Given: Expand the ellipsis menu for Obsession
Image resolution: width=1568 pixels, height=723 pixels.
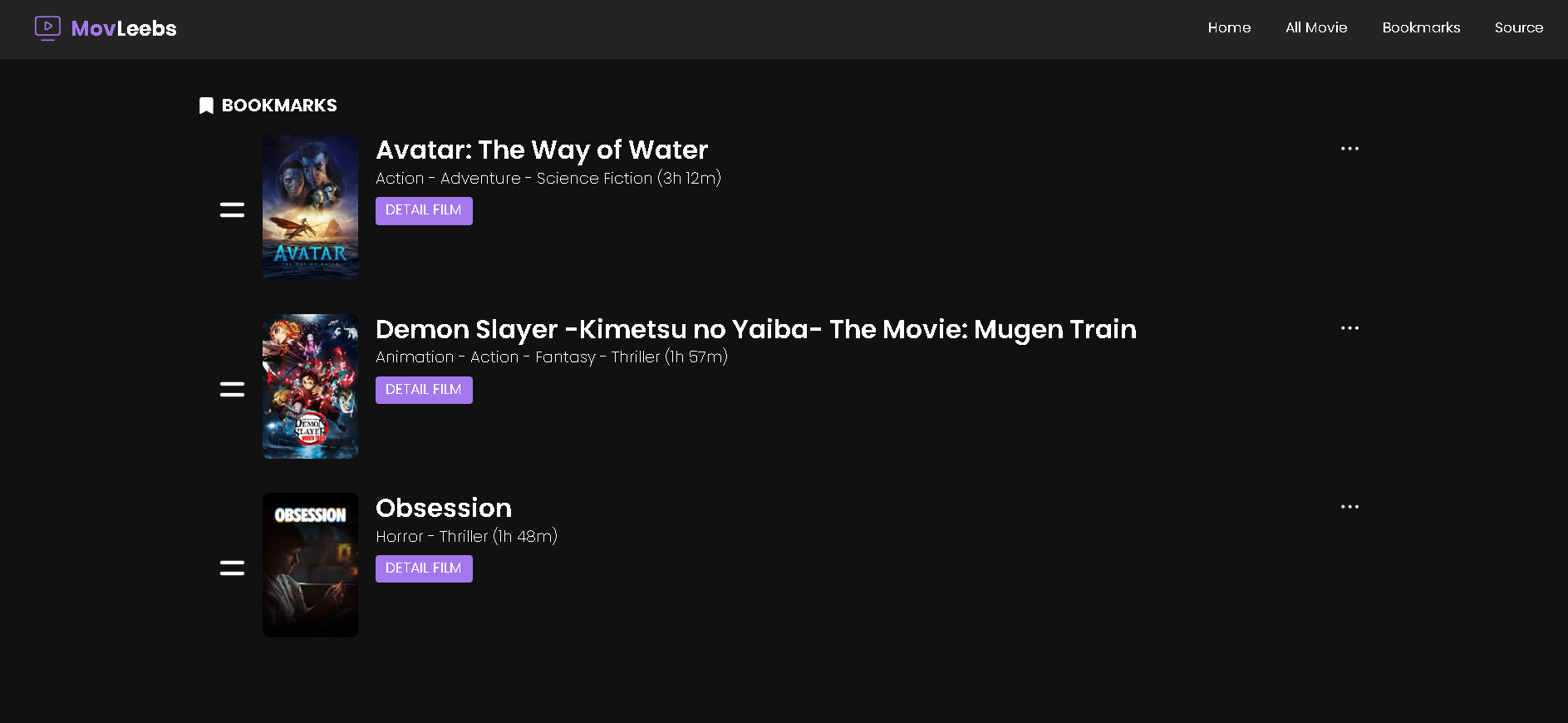Looking at the screenshot, I should point(1349,507).
